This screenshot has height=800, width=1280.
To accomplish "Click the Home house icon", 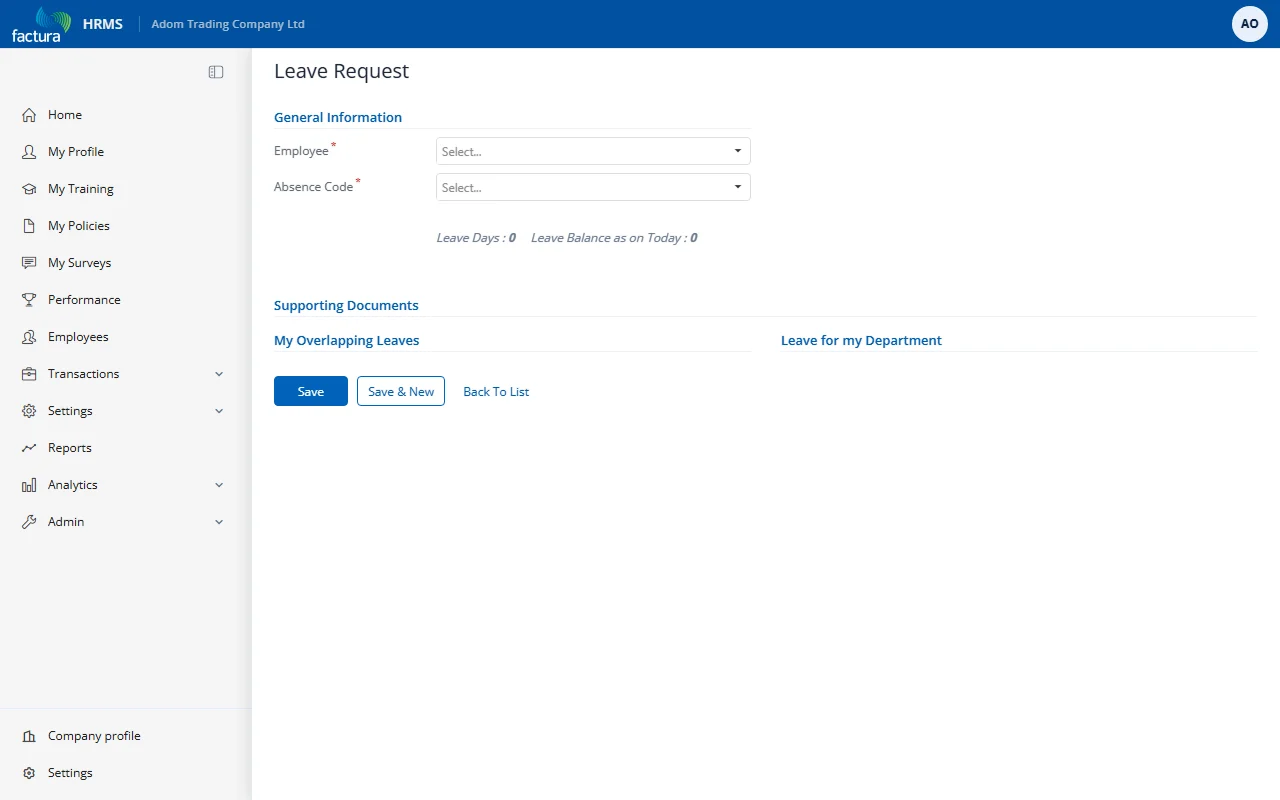I will (x=29, y=115).
